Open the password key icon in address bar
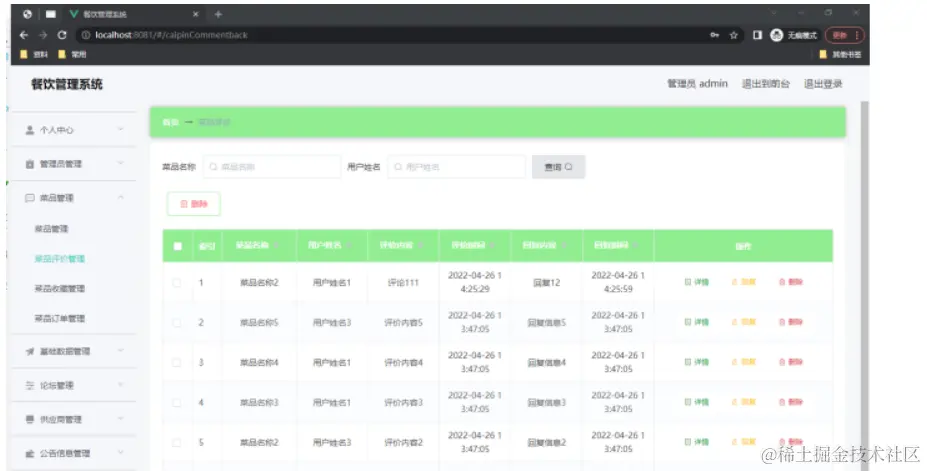Viewport: 927px width, 471px height. pyautogui.click(x=714, y=35)
